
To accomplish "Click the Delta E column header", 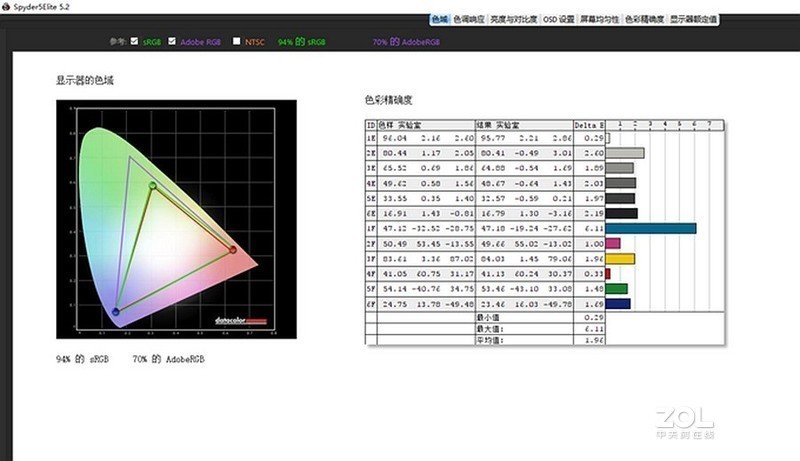I will click(589, 125).
